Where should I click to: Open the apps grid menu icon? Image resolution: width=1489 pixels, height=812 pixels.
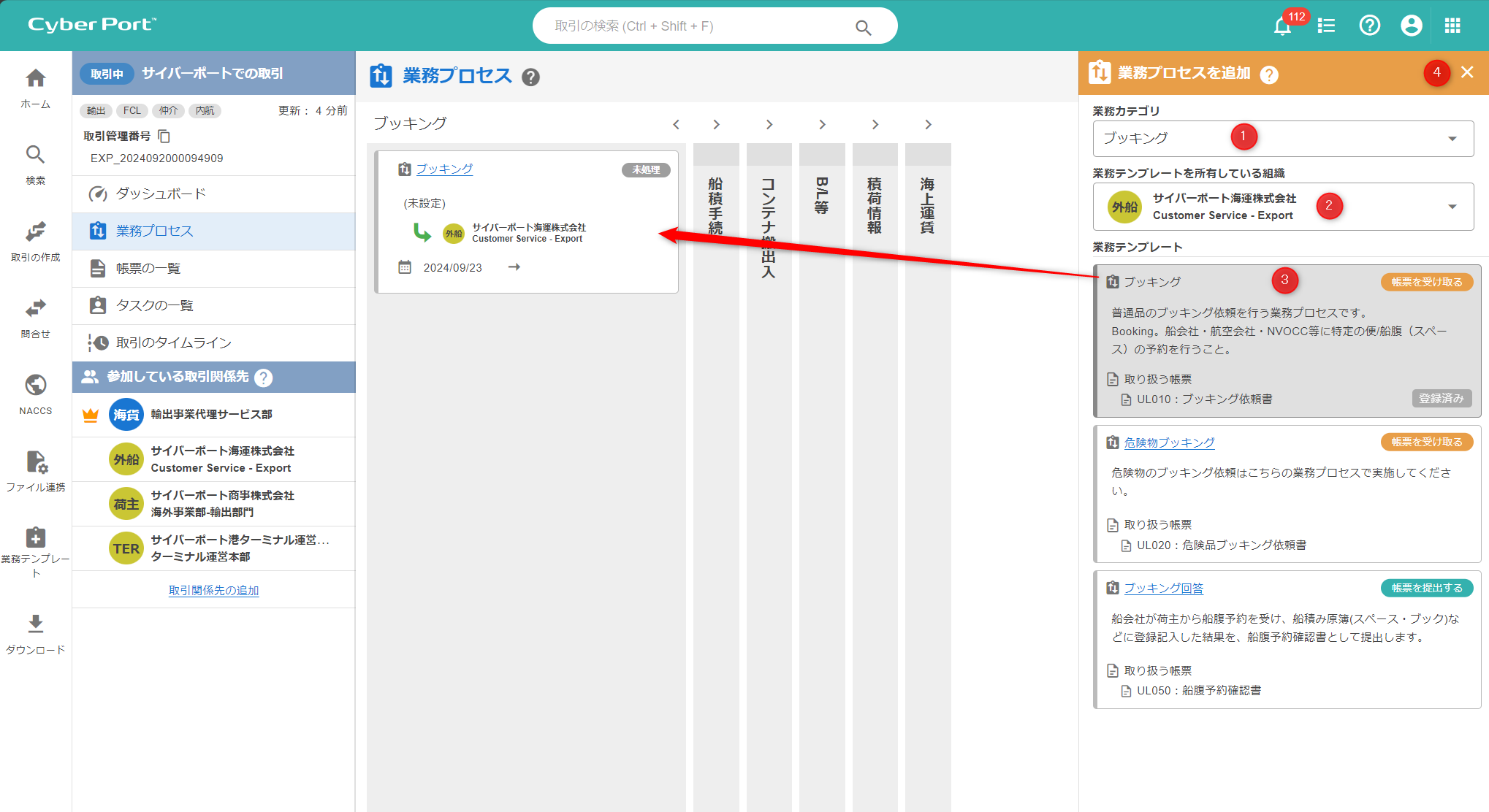(x=1452, y=26)
